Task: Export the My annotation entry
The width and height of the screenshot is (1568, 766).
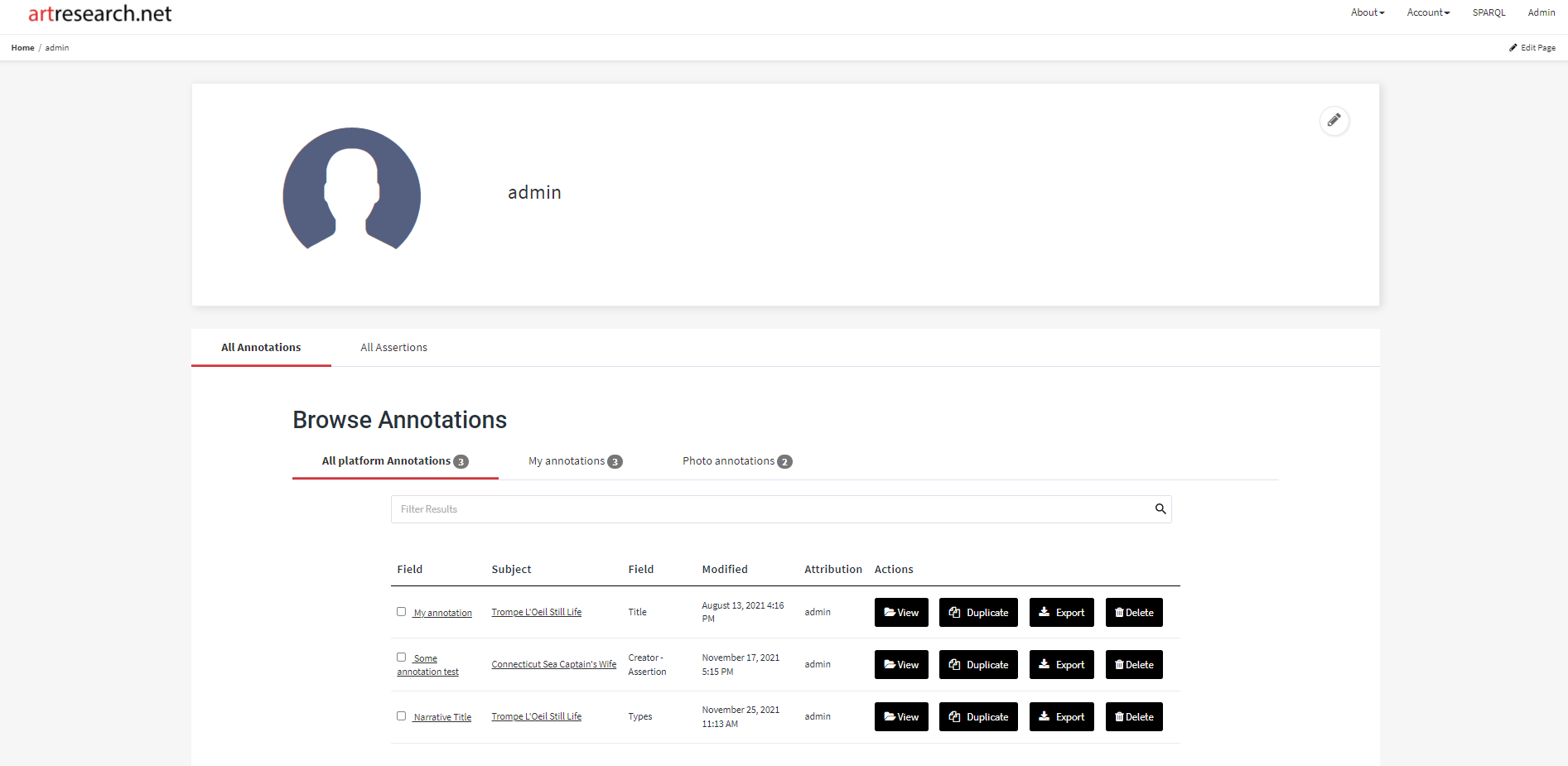Action: [1061, 613]
